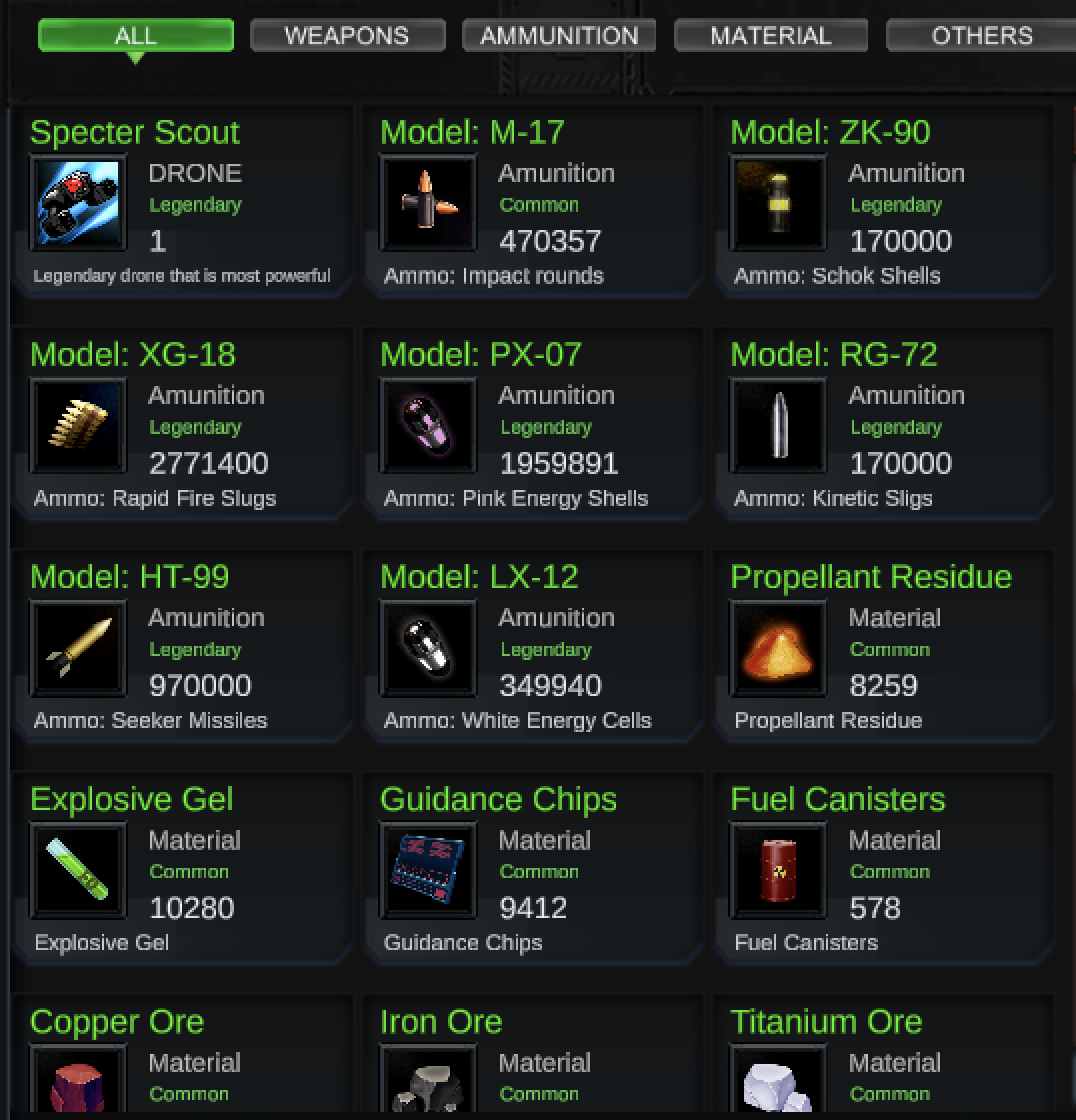
Task: Switch to the WEAPONS tab
Action: (x=347, y=35)
